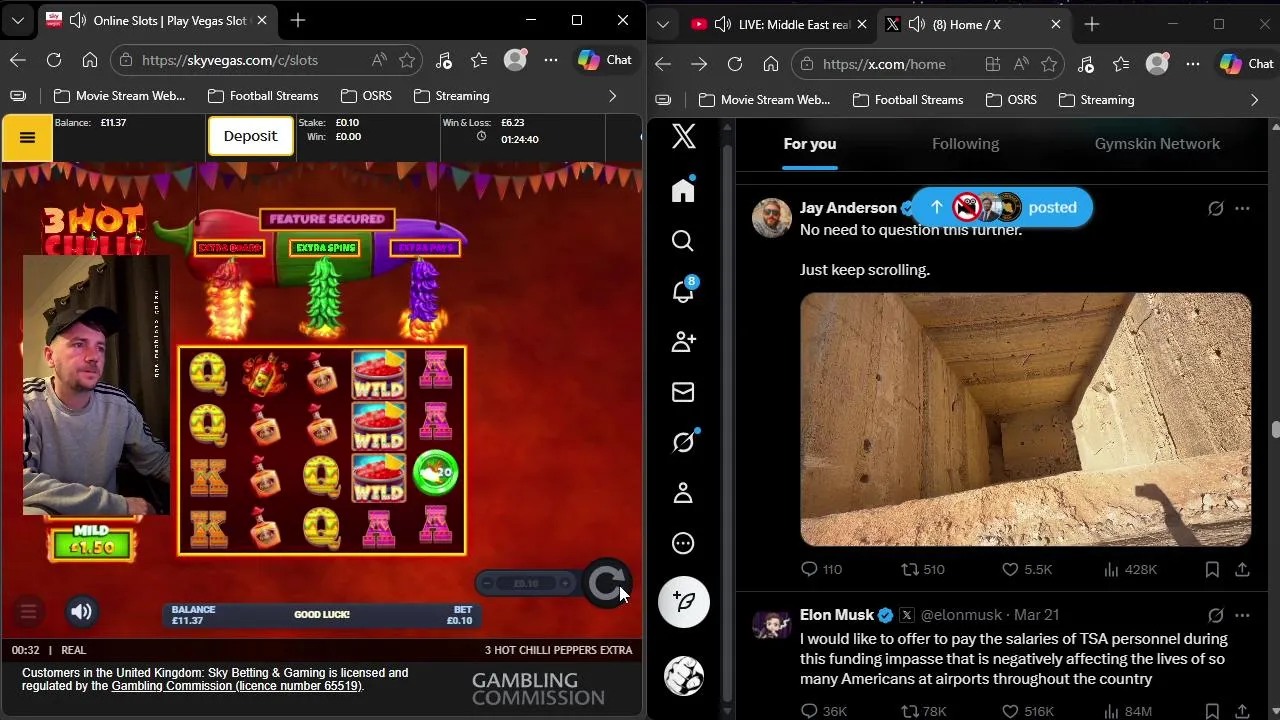
Task: Open X More circle icon
Action: point(683,543)
